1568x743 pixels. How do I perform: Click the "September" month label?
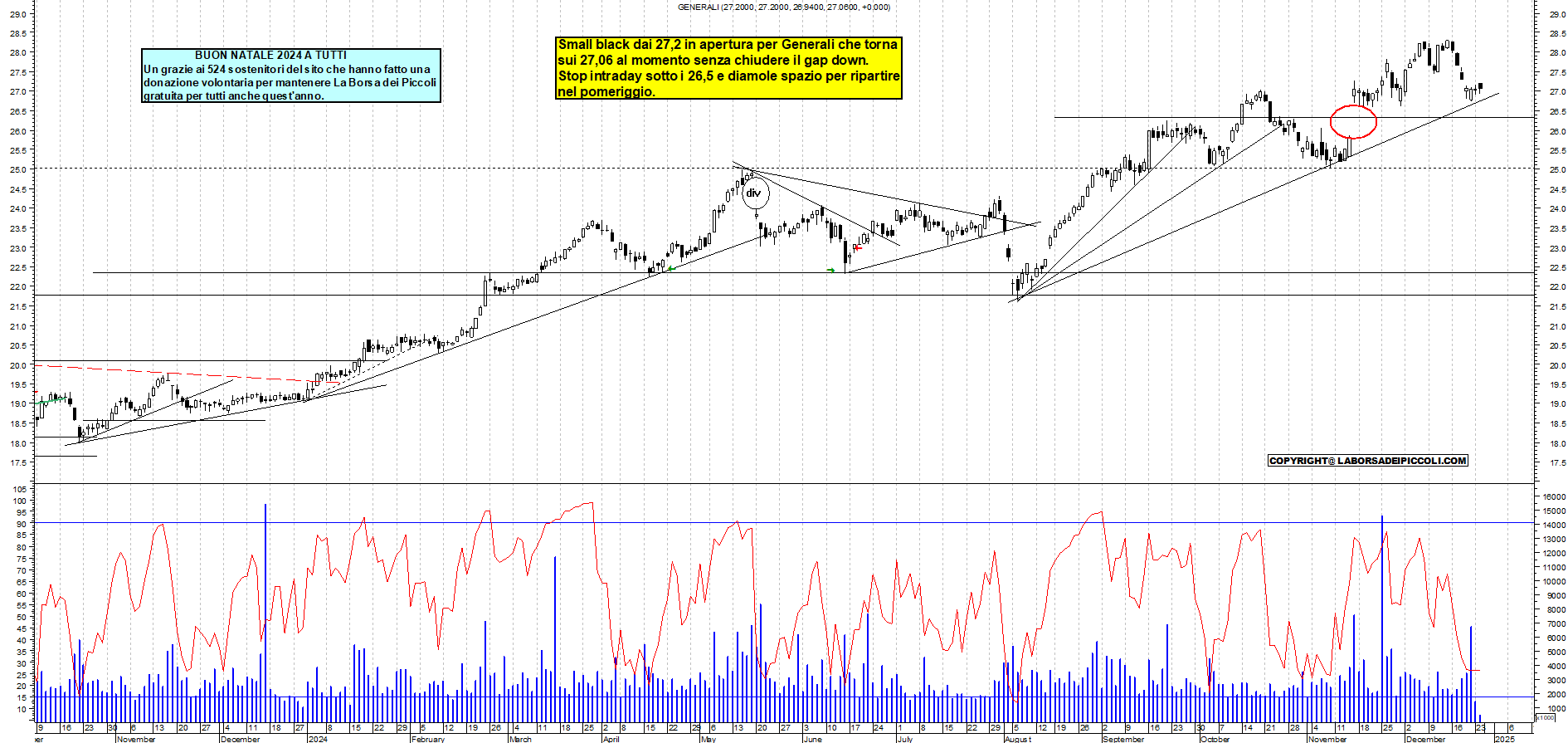1123,739
